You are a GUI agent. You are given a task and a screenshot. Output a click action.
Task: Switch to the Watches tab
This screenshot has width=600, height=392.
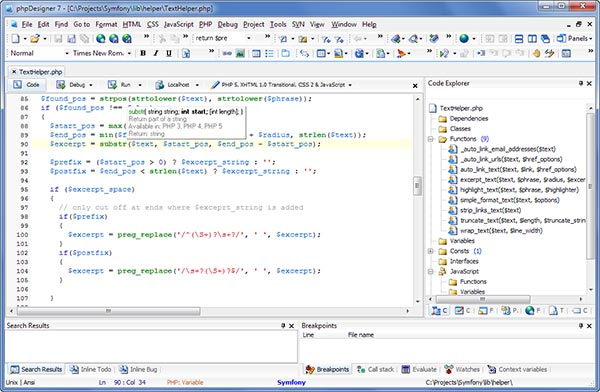[x=462, y=369]
